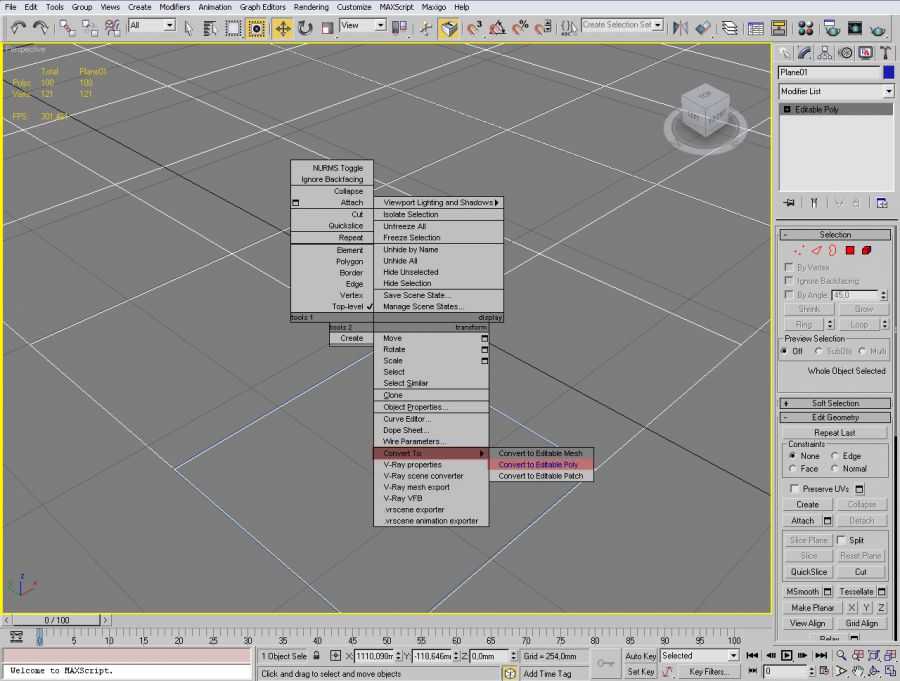Click the blue object color swatch
900x681 pixels.
(x=888, y=72)
